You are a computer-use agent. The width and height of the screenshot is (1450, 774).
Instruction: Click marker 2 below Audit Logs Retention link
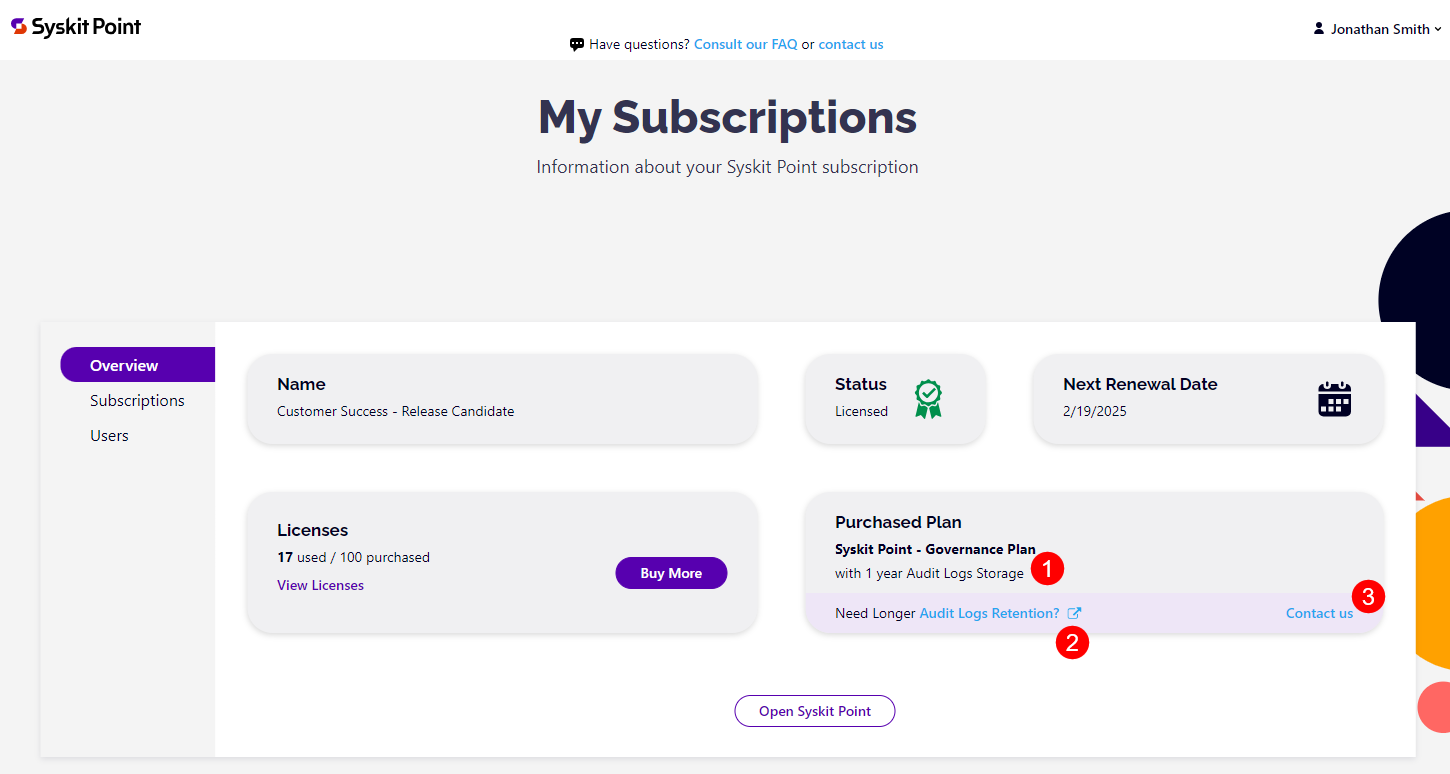1072,643
